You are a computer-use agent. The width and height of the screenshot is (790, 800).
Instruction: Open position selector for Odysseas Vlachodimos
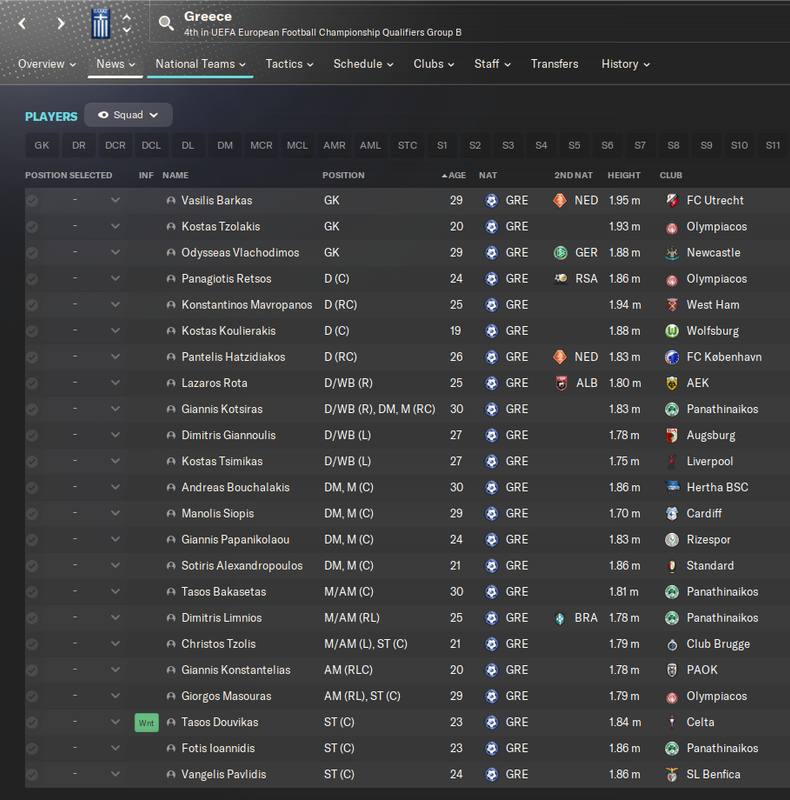click(115, 252)
